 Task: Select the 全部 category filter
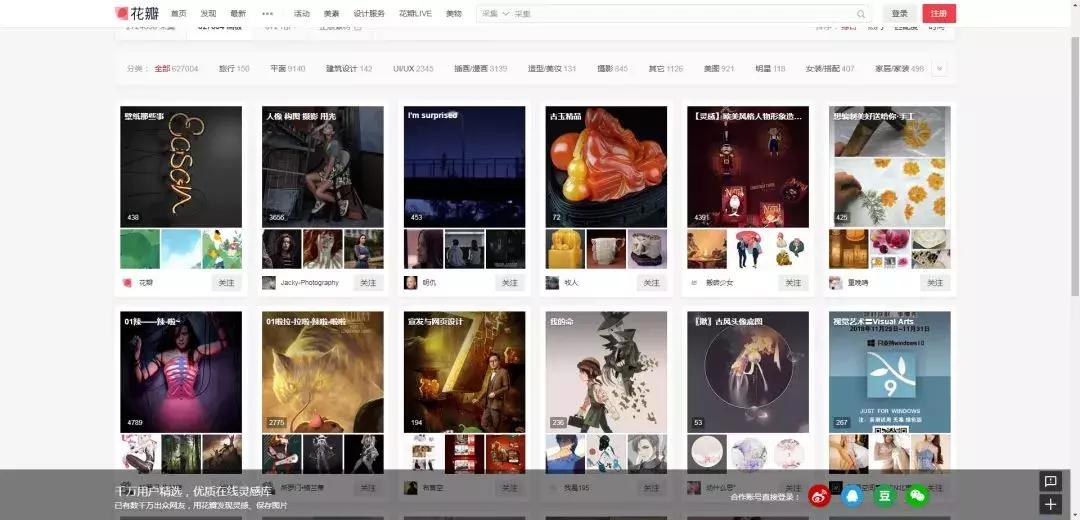click(x=176, y=69)
